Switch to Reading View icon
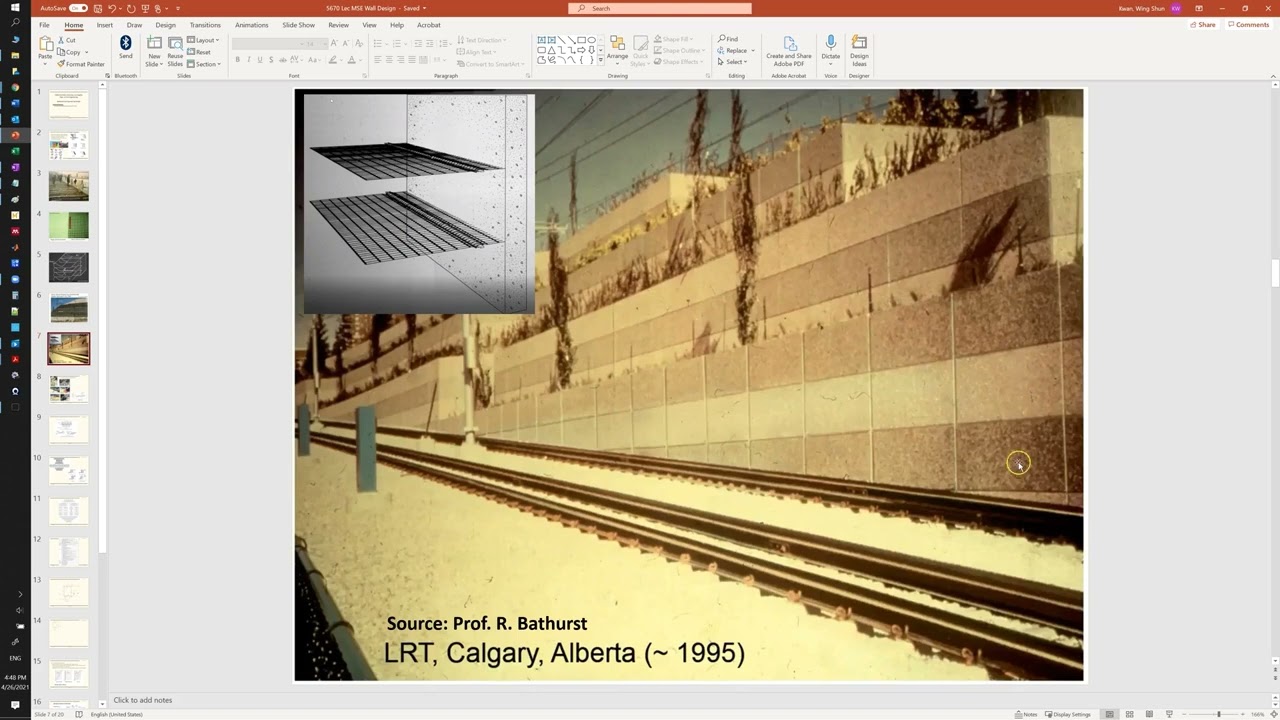The width and height of the screenshot is (1280, 720). point(1149,714)
